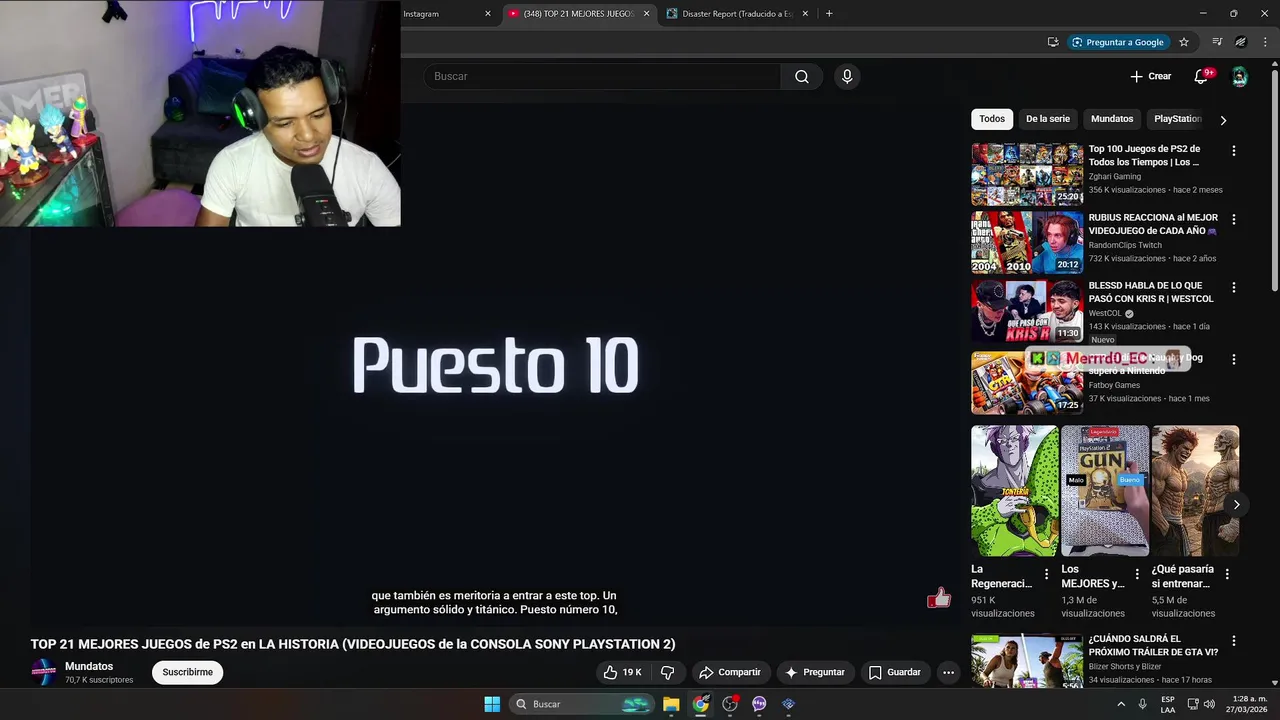Viewport: 1280px width, 720px height.
Task: Click the Chrome icon in the taskbar
Action: pos(701,704)
